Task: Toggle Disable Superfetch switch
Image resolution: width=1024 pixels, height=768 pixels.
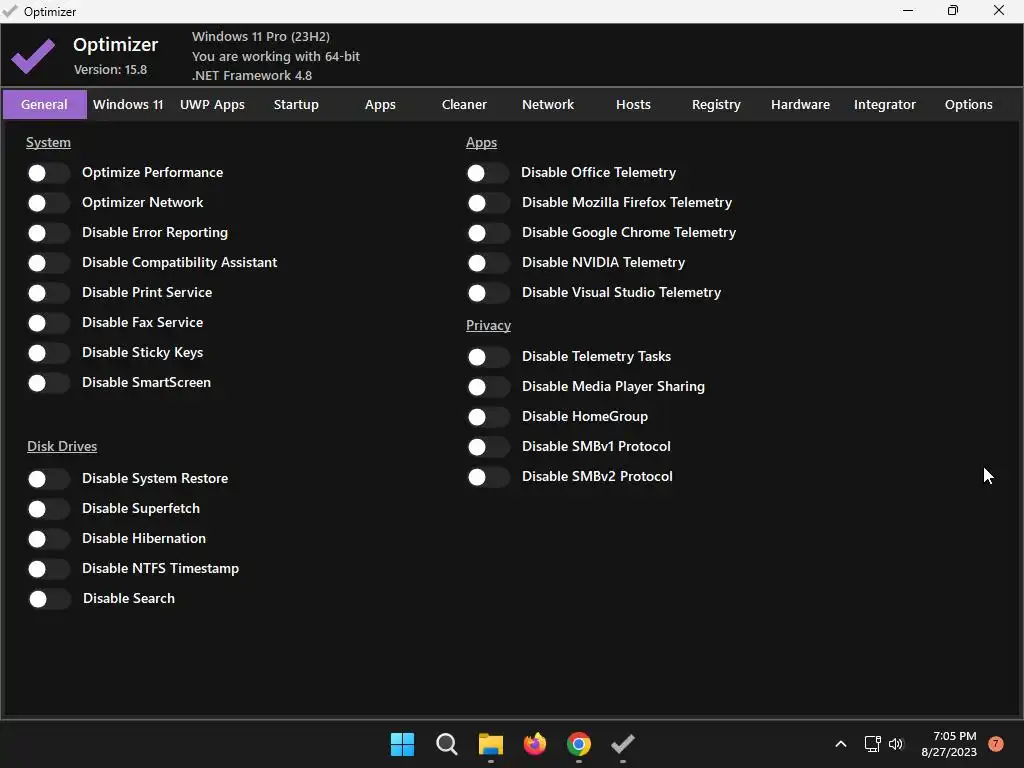Action: point(48,509)
